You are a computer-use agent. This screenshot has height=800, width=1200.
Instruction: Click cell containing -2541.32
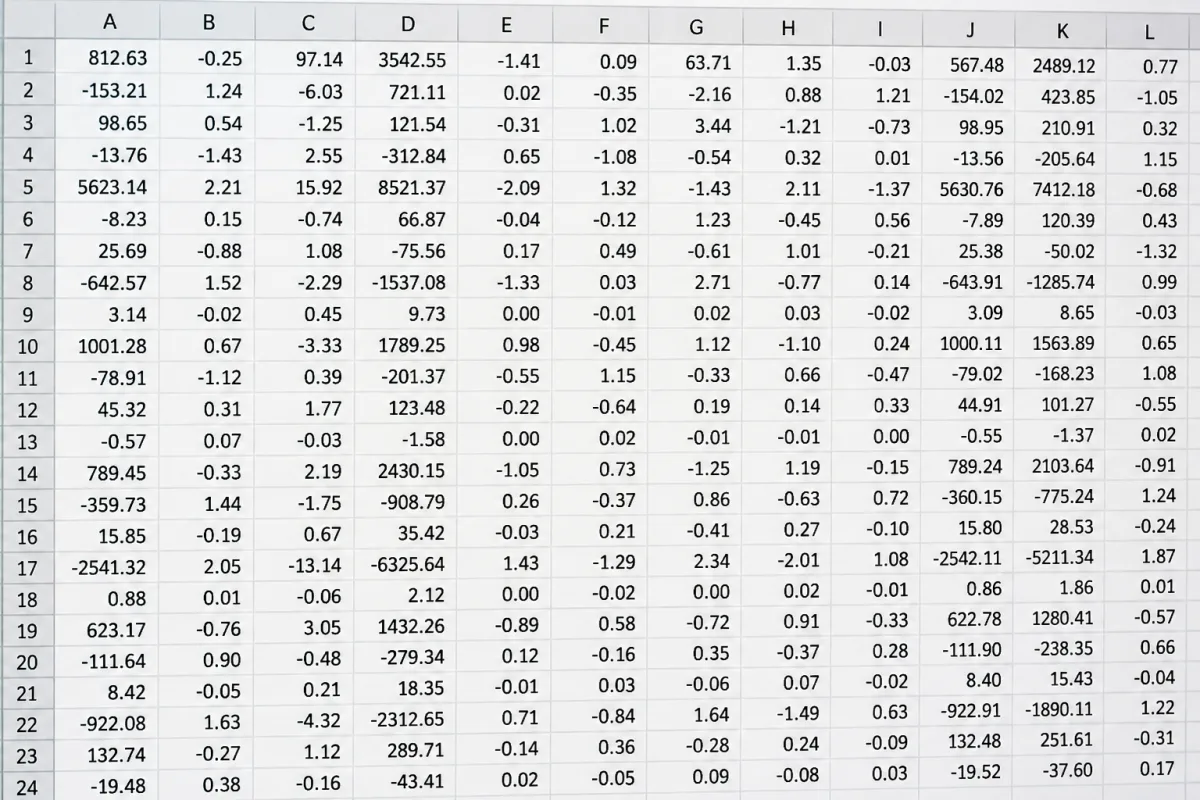coord(108,567)
